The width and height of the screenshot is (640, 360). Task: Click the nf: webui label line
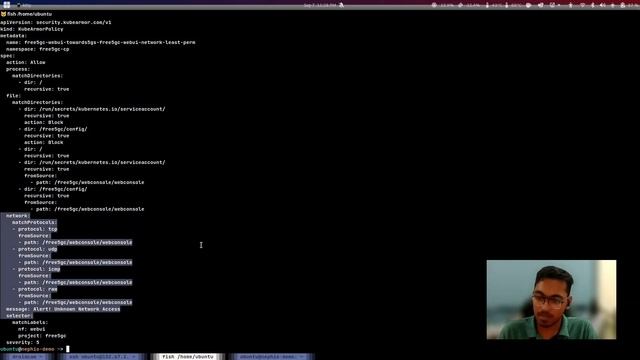(x=31, y=329)
